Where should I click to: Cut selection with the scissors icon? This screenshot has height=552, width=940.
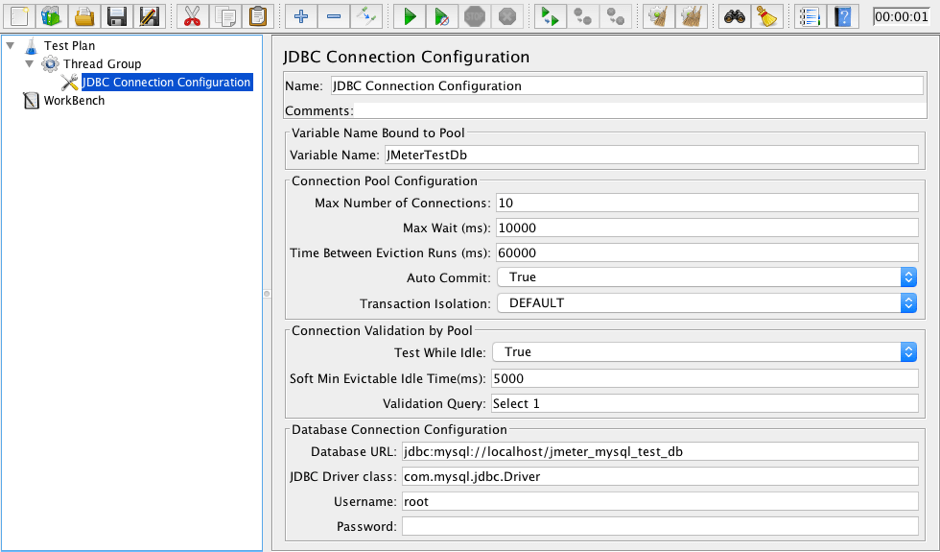coord(192,16)
